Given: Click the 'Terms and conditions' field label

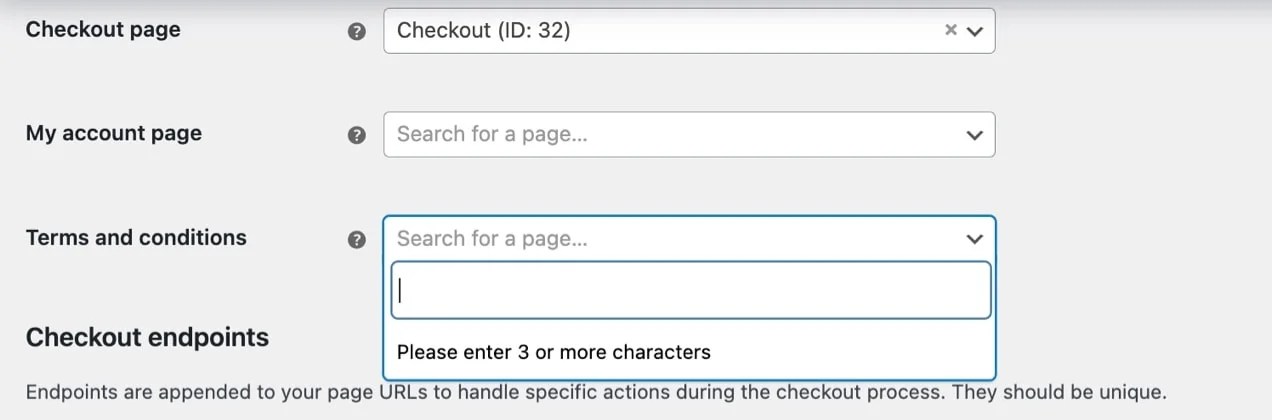Looking at the screenshot, I should 136,237.
